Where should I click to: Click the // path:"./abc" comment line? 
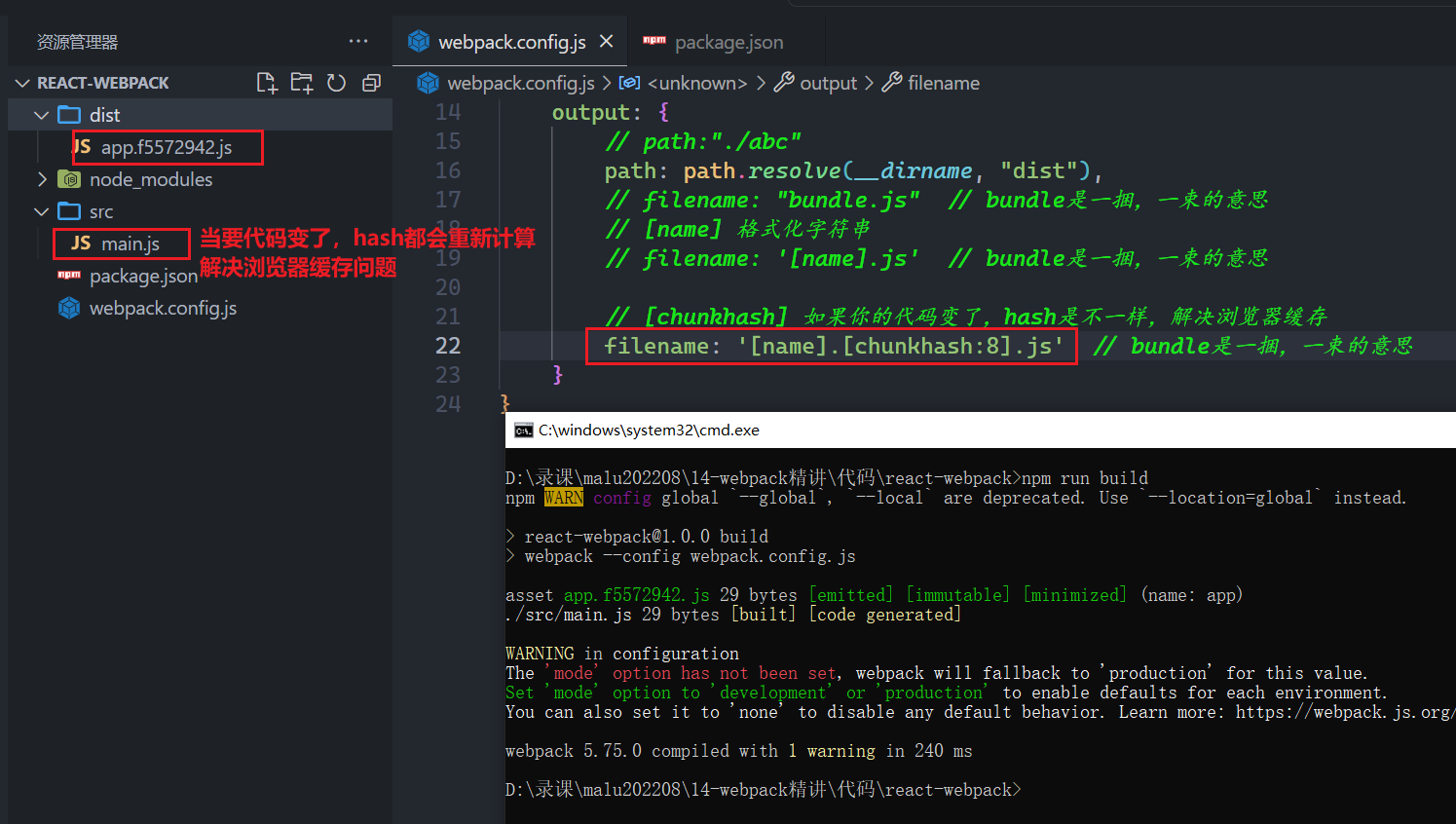tap(703, 141)
